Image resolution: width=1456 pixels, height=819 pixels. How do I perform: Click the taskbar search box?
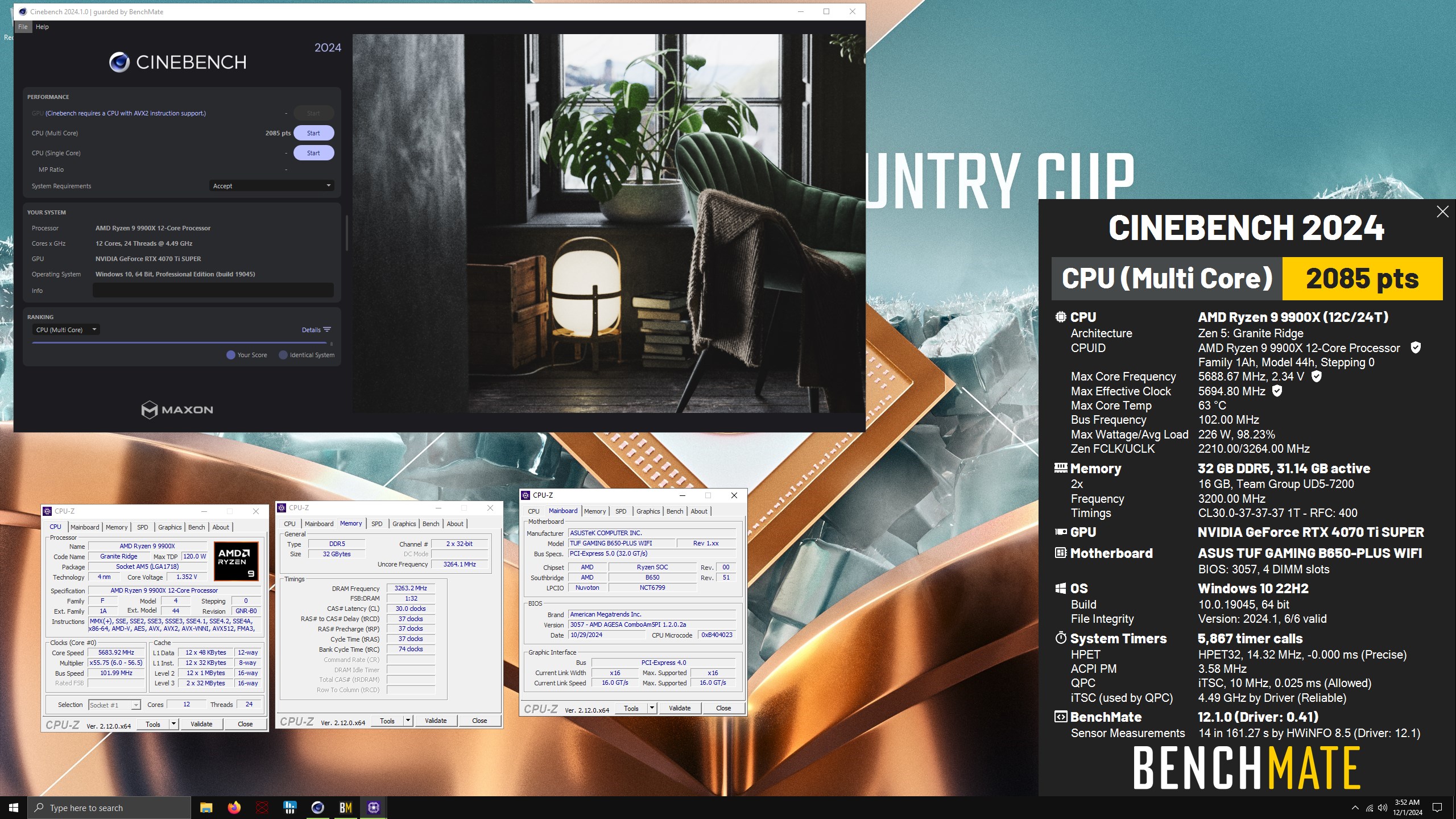109,808
